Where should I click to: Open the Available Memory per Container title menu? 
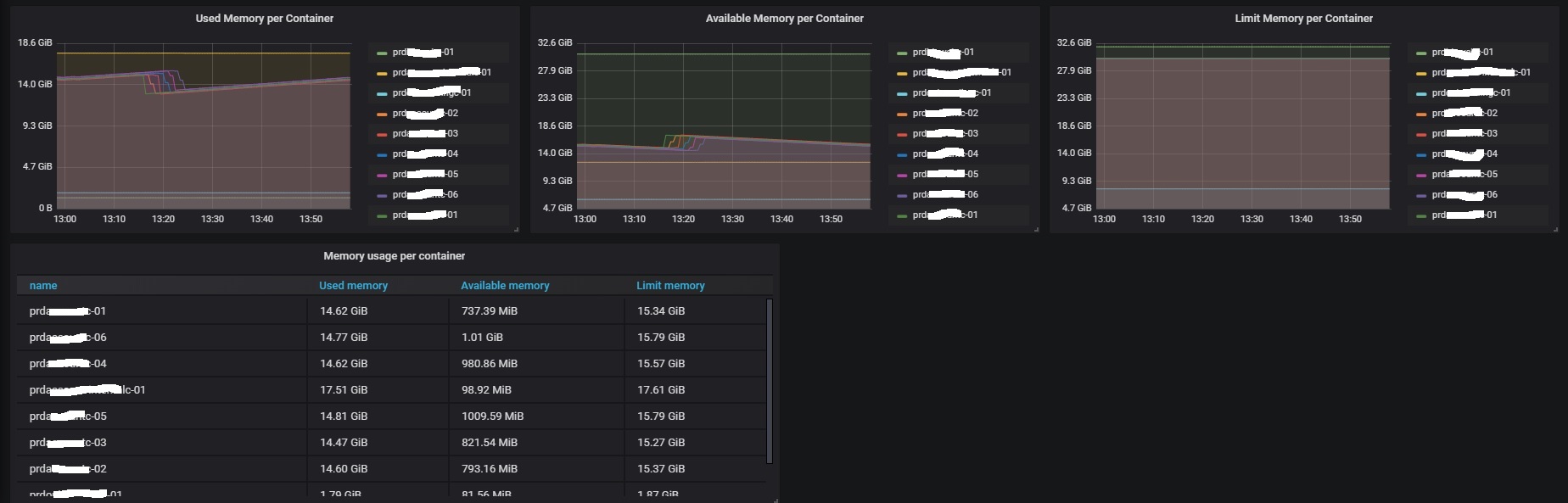point(784,19)
